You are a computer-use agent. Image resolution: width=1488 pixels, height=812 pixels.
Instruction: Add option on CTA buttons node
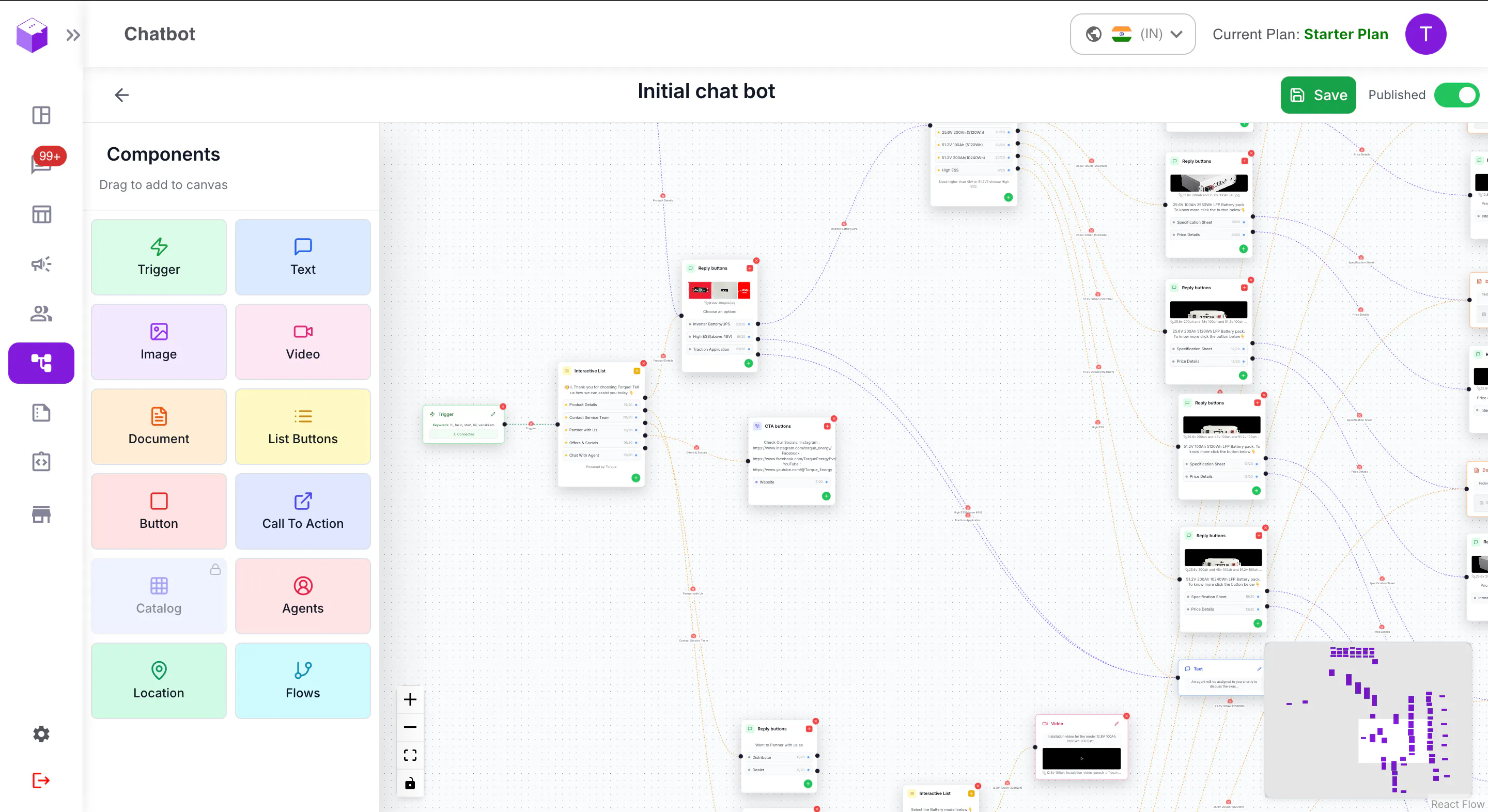[826, 496]
